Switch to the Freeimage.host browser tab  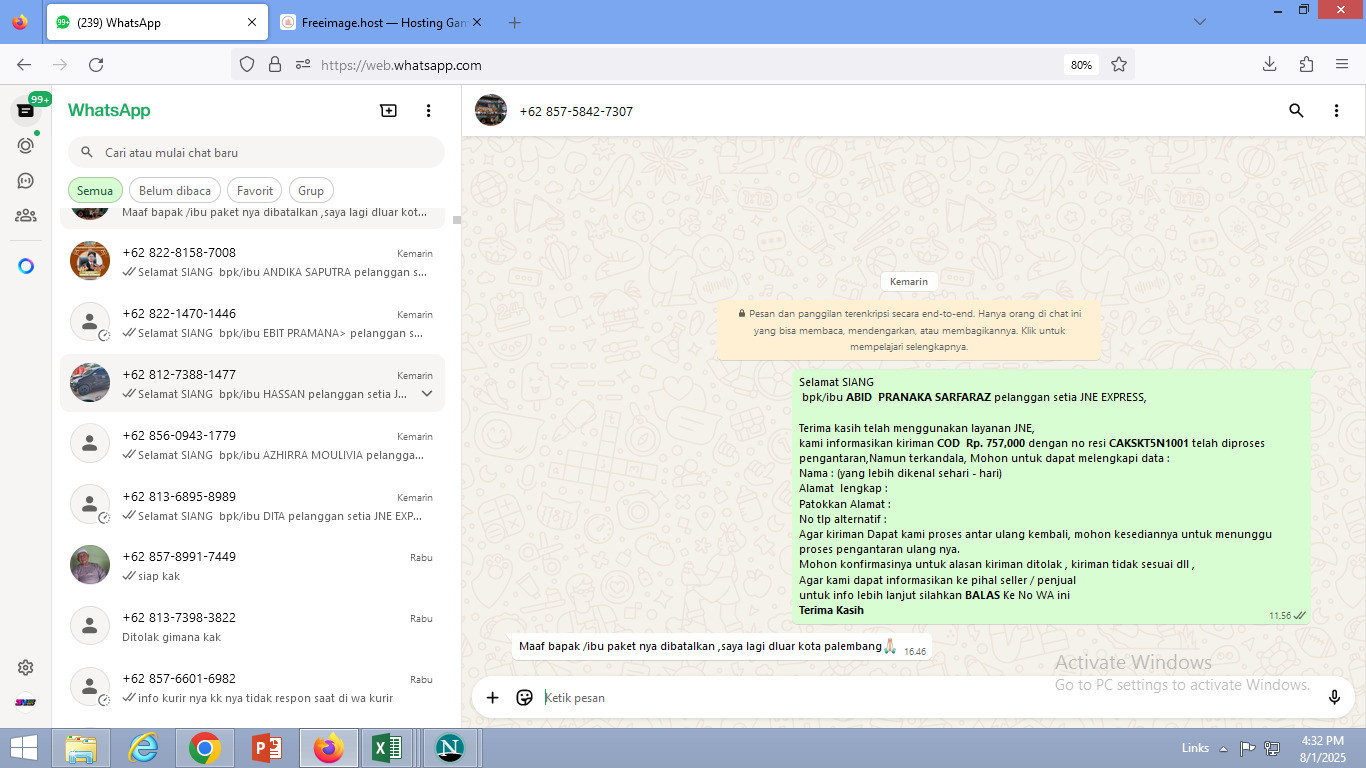pyautogui.click(x=380, y=22)
